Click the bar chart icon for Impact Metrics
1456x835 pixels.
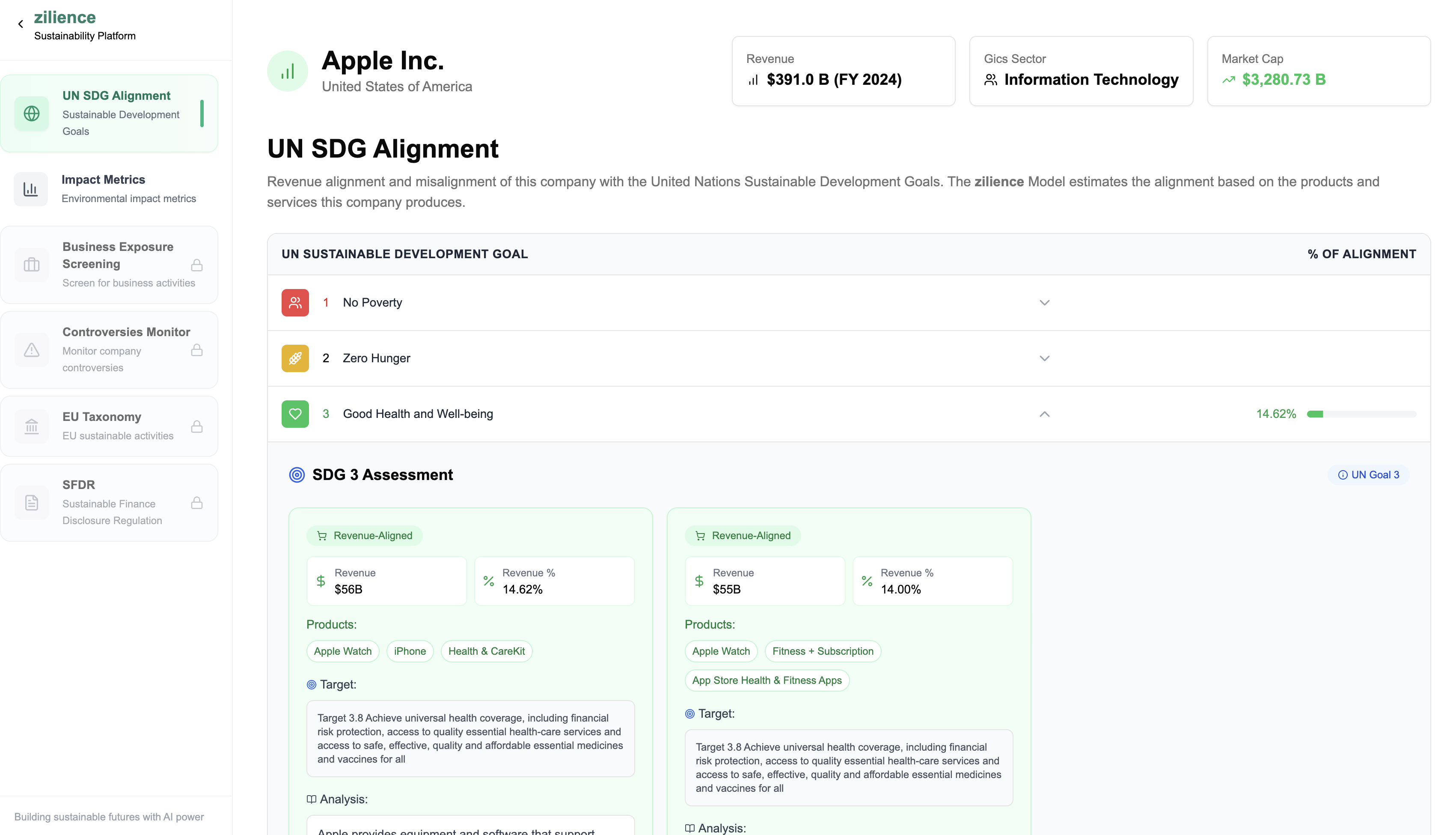(30, 189)
